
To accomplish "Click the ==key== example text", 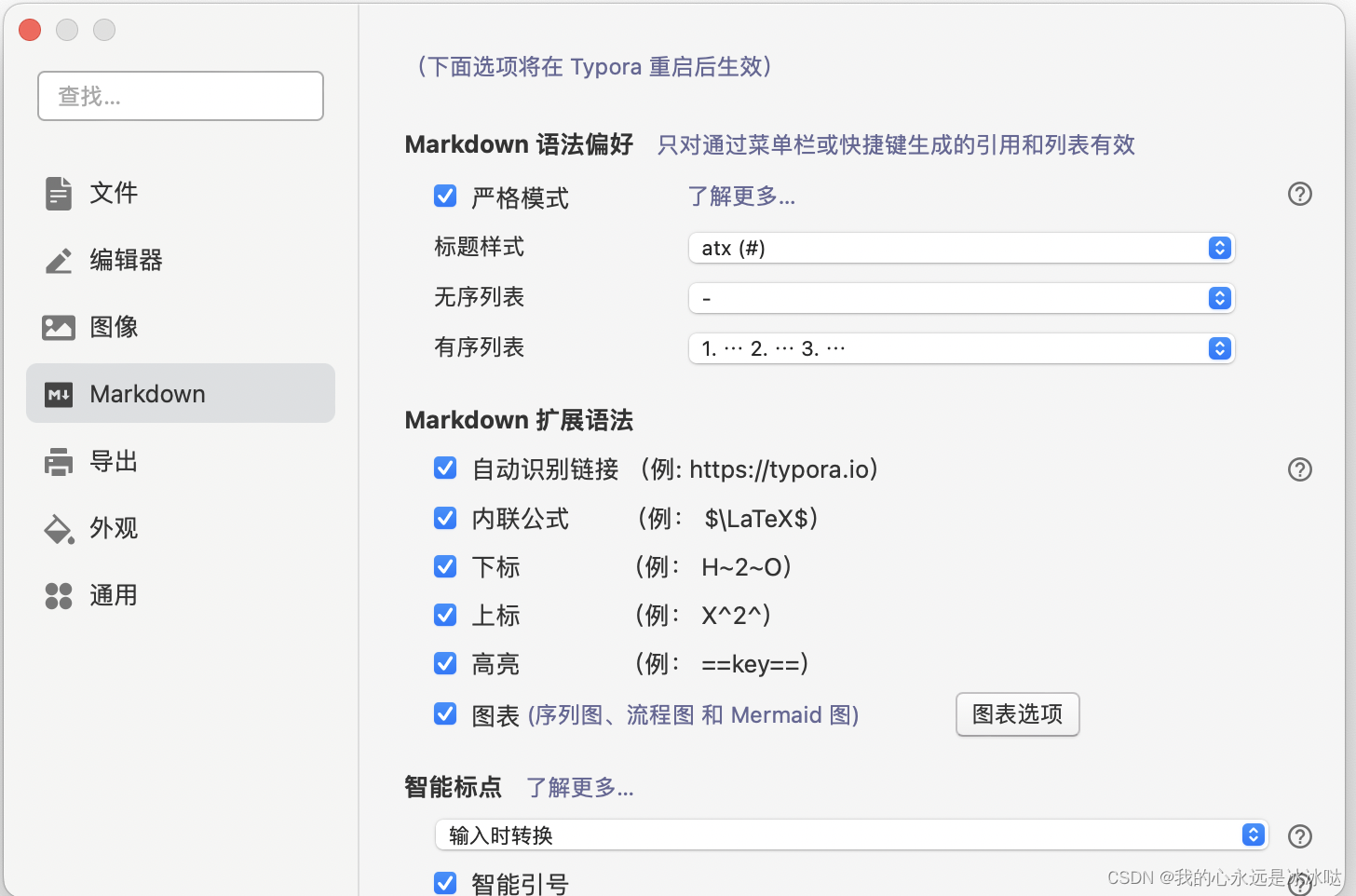I will [751, 664].
